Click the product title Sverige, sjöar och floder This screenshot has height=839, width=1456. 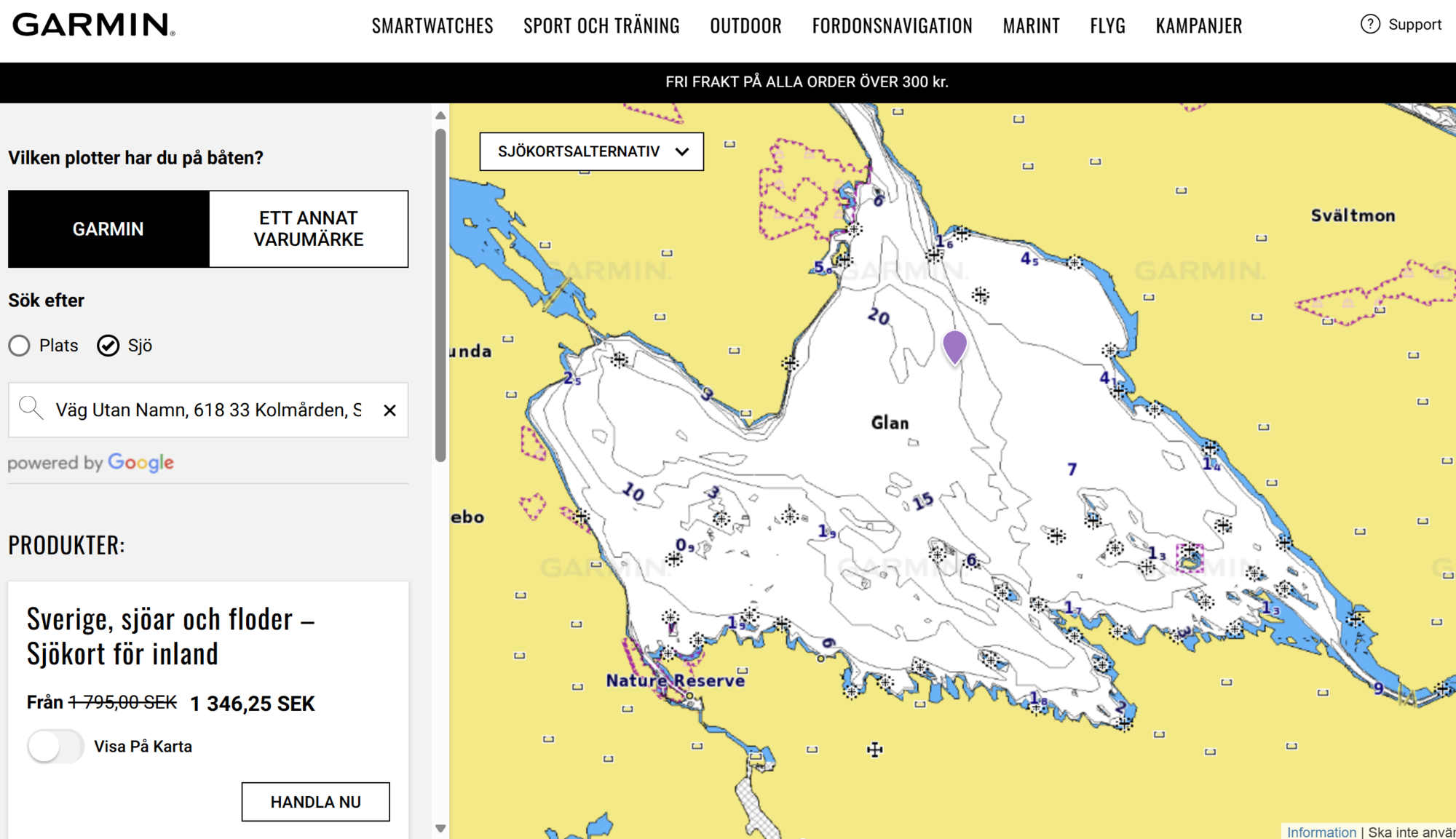[170, 636]
